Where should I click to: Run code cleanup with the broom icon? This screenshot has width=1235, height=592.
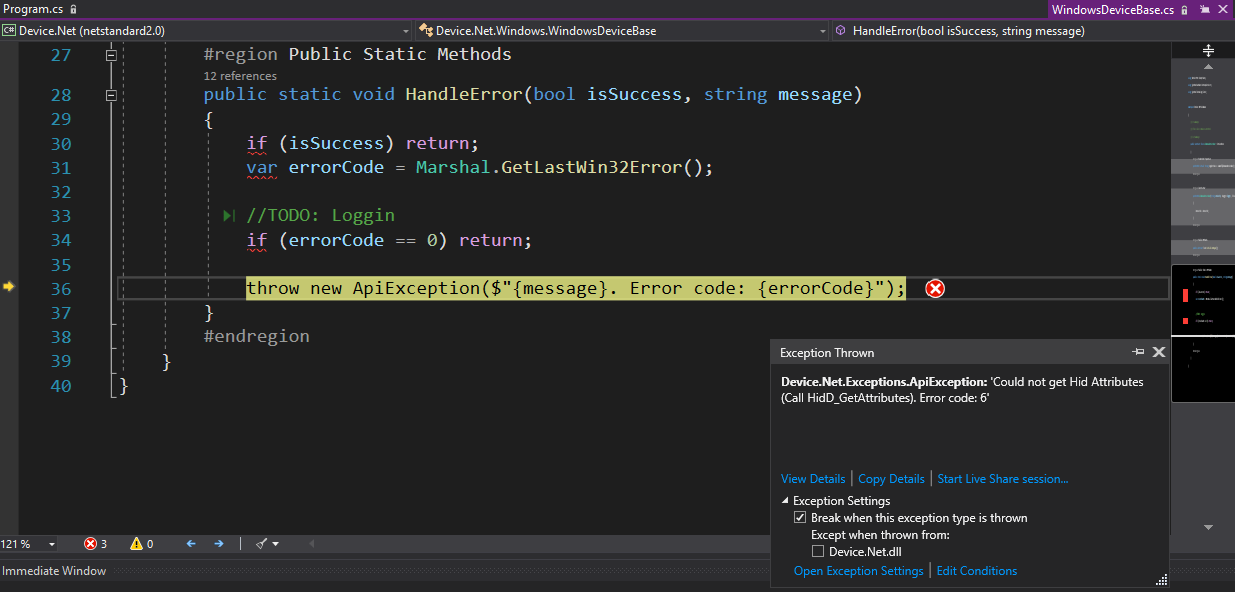pyautogui.click(x=262, y=544)
